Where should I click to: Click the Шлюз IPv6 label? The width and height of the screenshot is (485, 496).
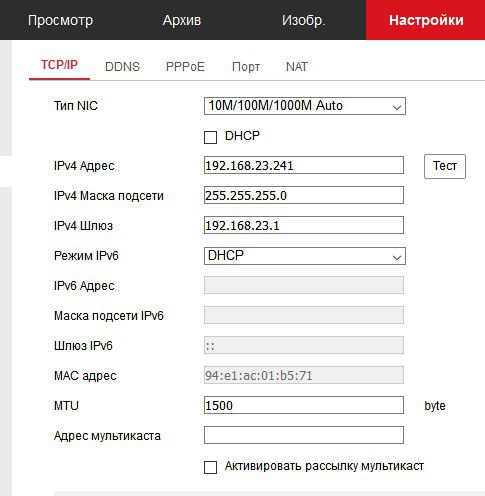coord(83,346)
